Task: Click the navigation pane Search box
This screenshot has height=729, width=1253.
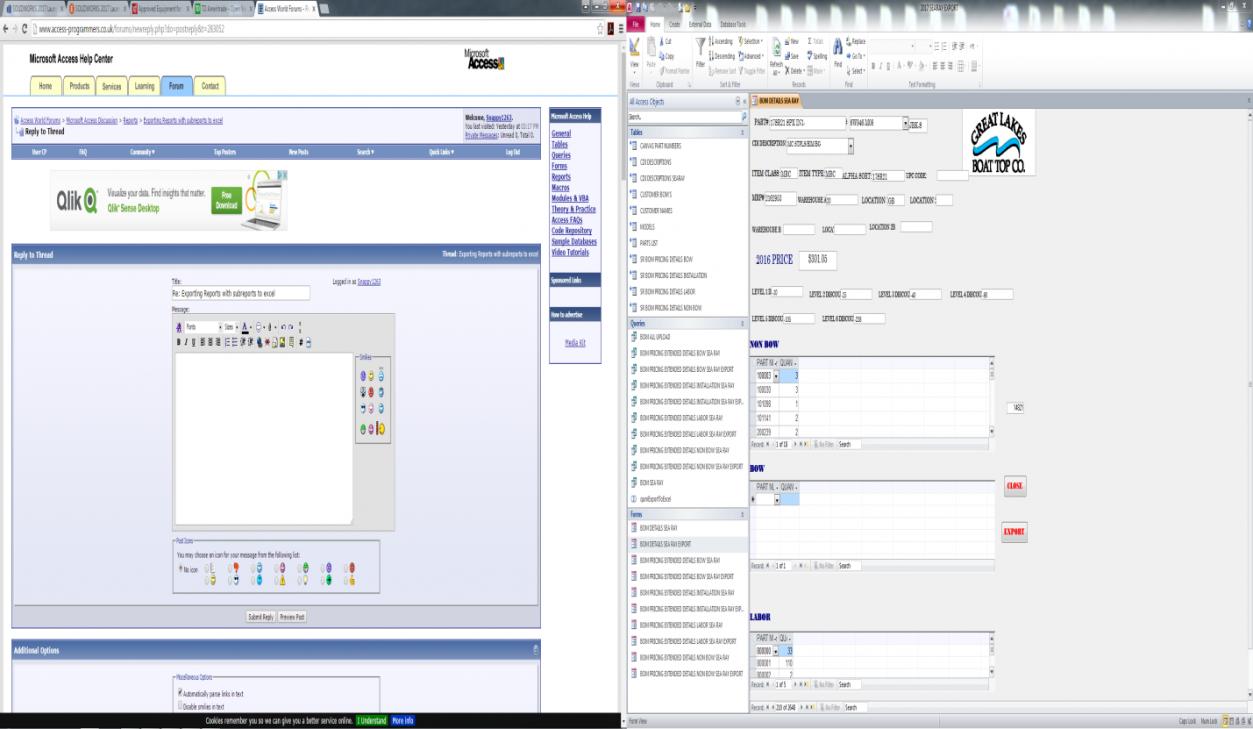Action: pos(684,117)
